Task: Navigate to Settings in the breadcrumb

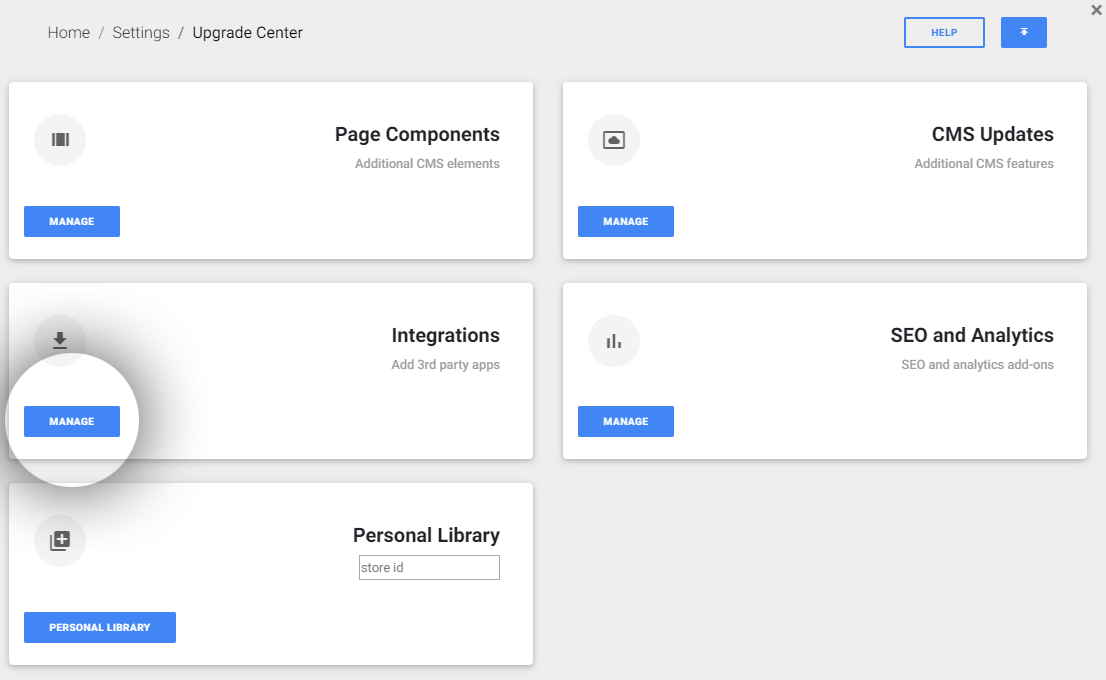Action: click(x=141, y=32)
